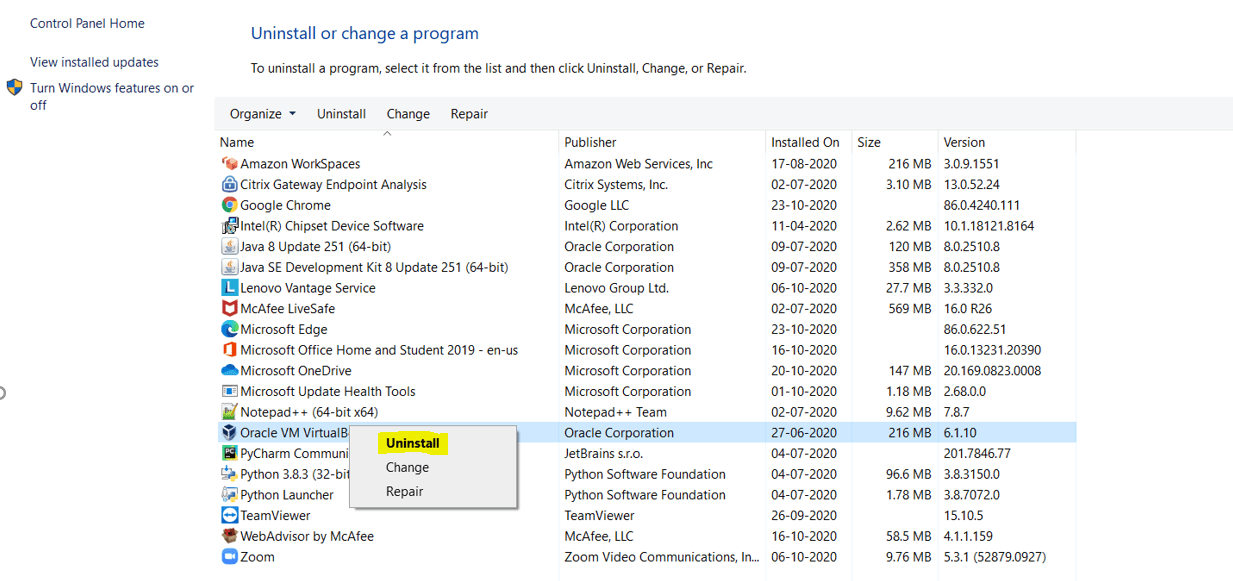Click the Notepad++ program icon
1233x581 pixels.
tap(229, 412)
